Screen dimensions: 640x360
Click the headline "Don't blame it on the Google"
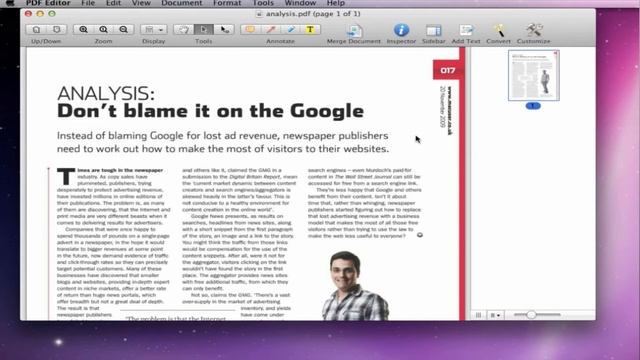click(x=210, y=111)
